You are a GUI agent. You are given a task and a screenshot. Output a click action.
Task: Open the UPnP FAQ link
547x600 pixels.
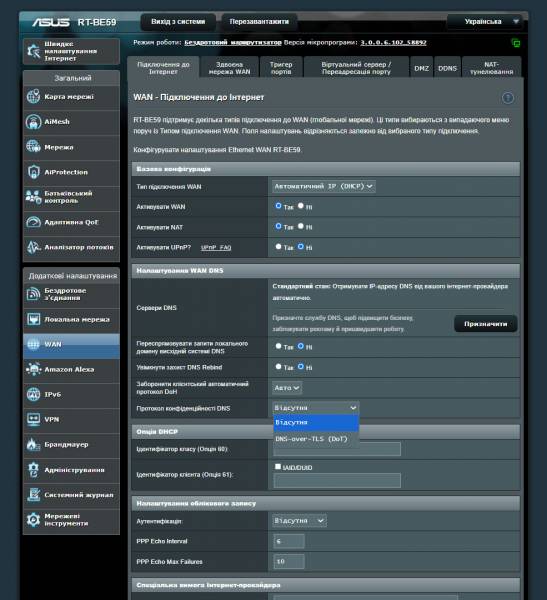tap(216, 248)
